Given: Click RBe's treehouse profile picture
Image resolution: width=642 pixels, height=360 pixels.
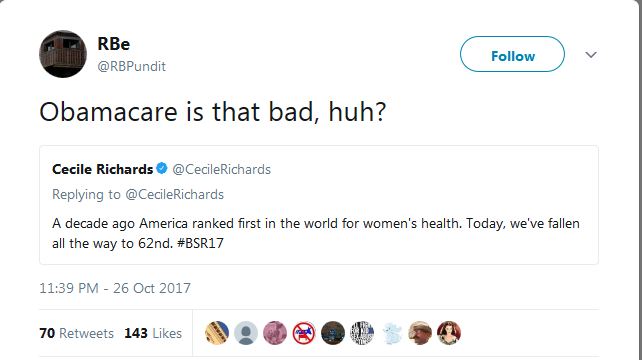Looking at the screenshot, I should pos(63,54).
